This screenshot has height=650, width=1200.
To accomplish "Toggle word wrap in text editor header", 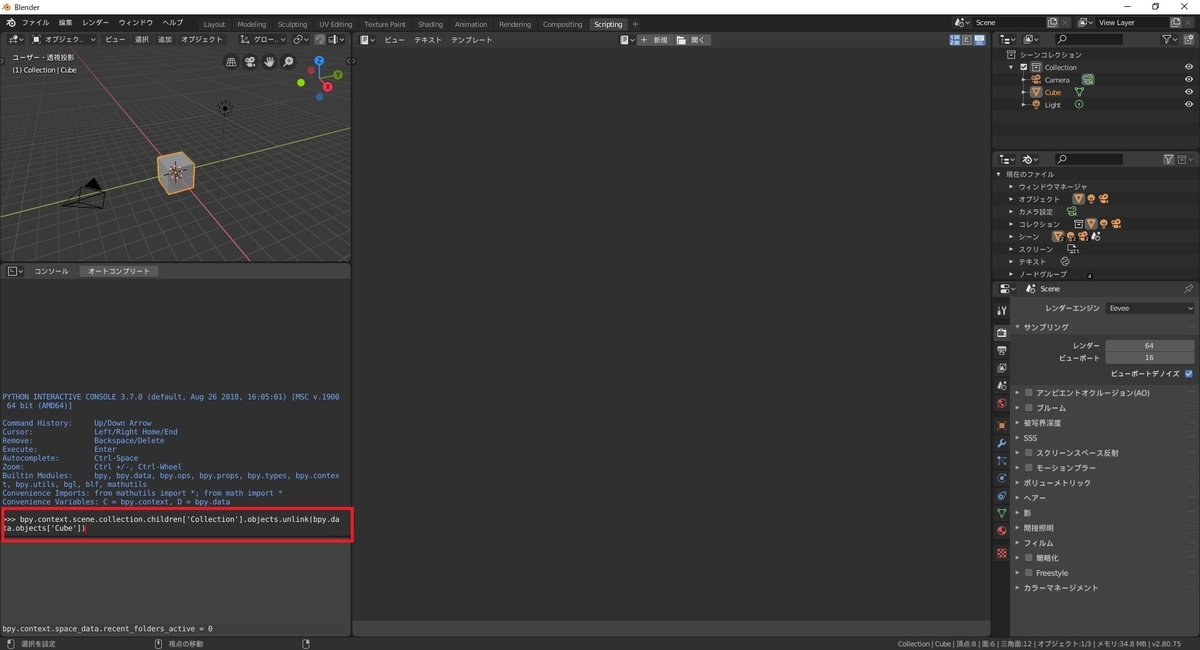I will click(x=966, y=40).
